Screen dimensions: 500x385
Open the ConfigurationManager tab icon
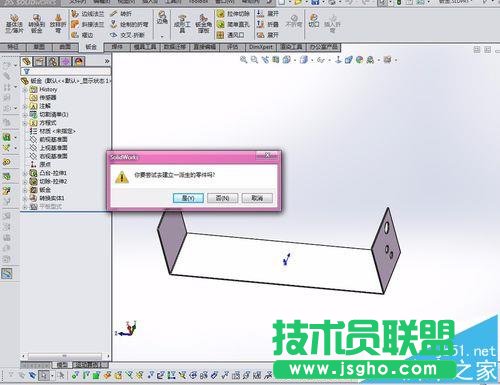53,61
